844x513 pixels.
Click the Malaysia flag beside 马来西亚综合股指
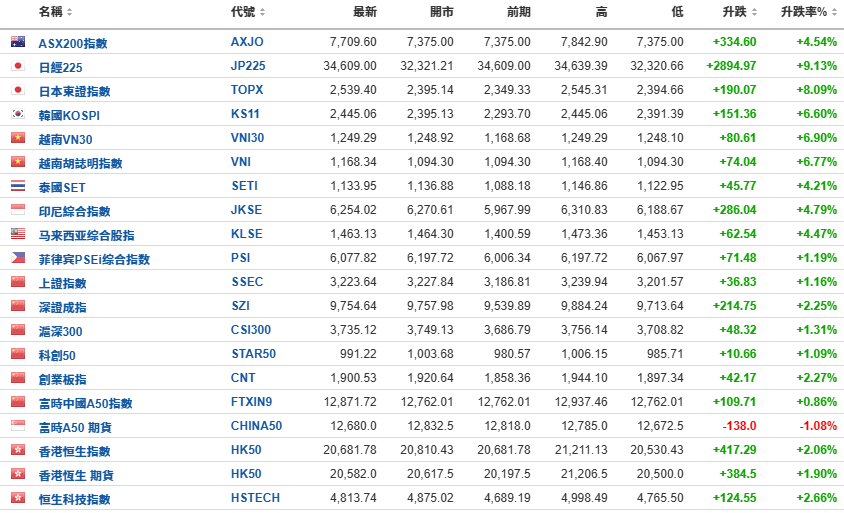click(x=17, y=234)
